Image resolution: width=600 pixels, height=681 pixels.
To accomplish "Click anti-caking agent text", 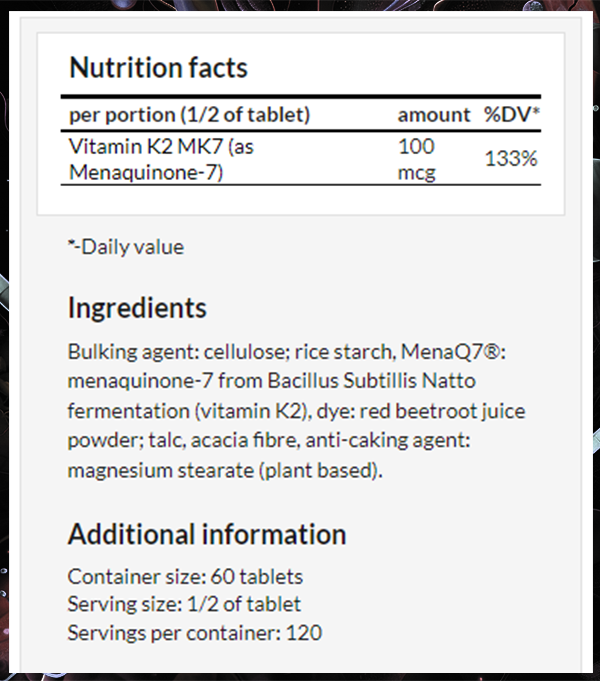I will coord(388,440).
